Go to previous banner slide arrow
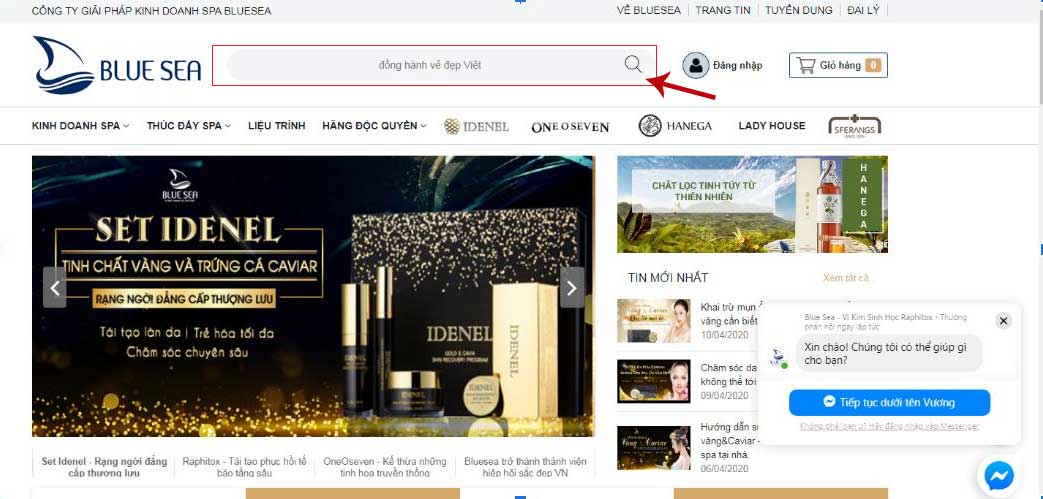 (55, 288)
